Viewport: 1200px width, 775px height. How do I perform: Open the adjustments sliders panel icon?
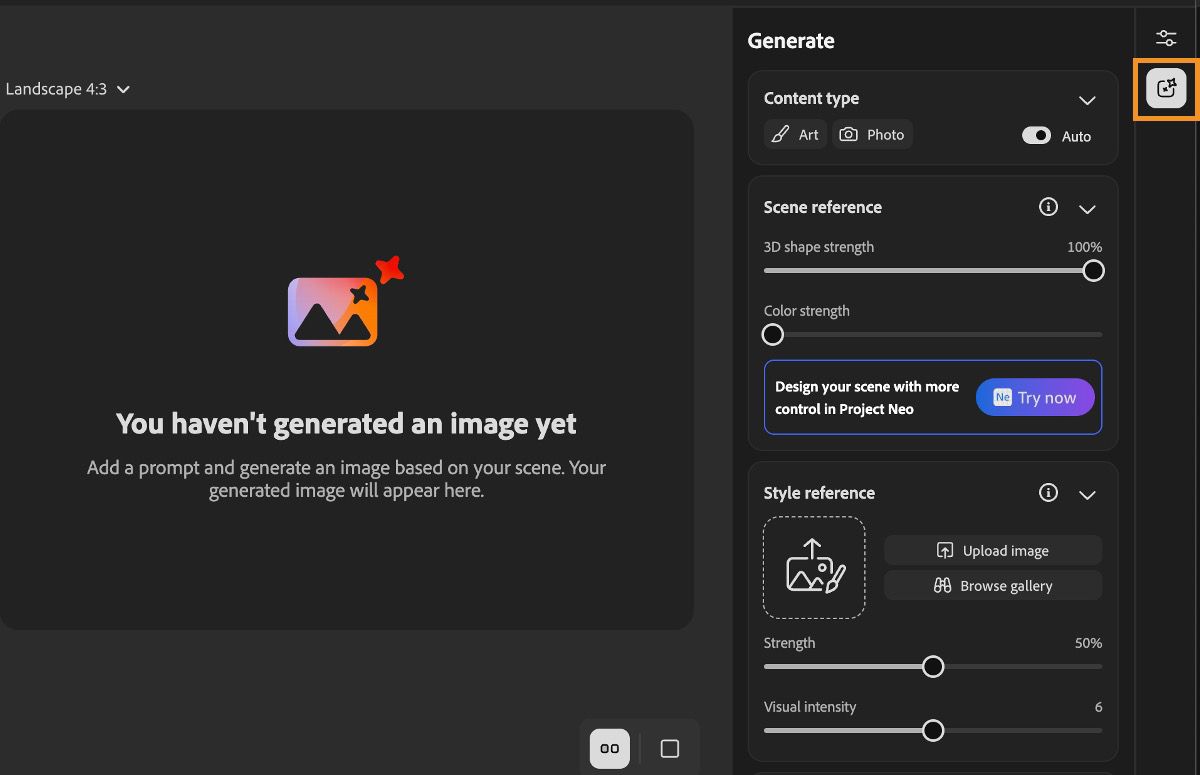[1166, 38]
